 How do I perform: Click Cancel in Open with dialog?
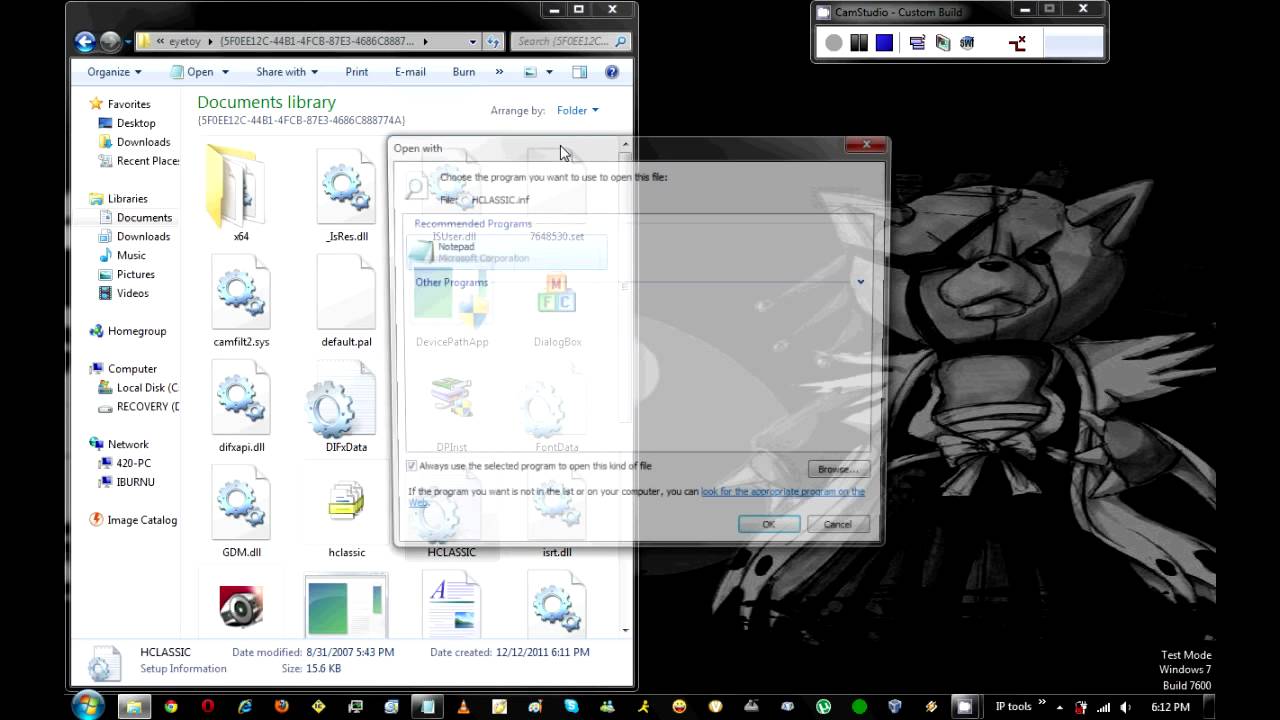[838, 524]
